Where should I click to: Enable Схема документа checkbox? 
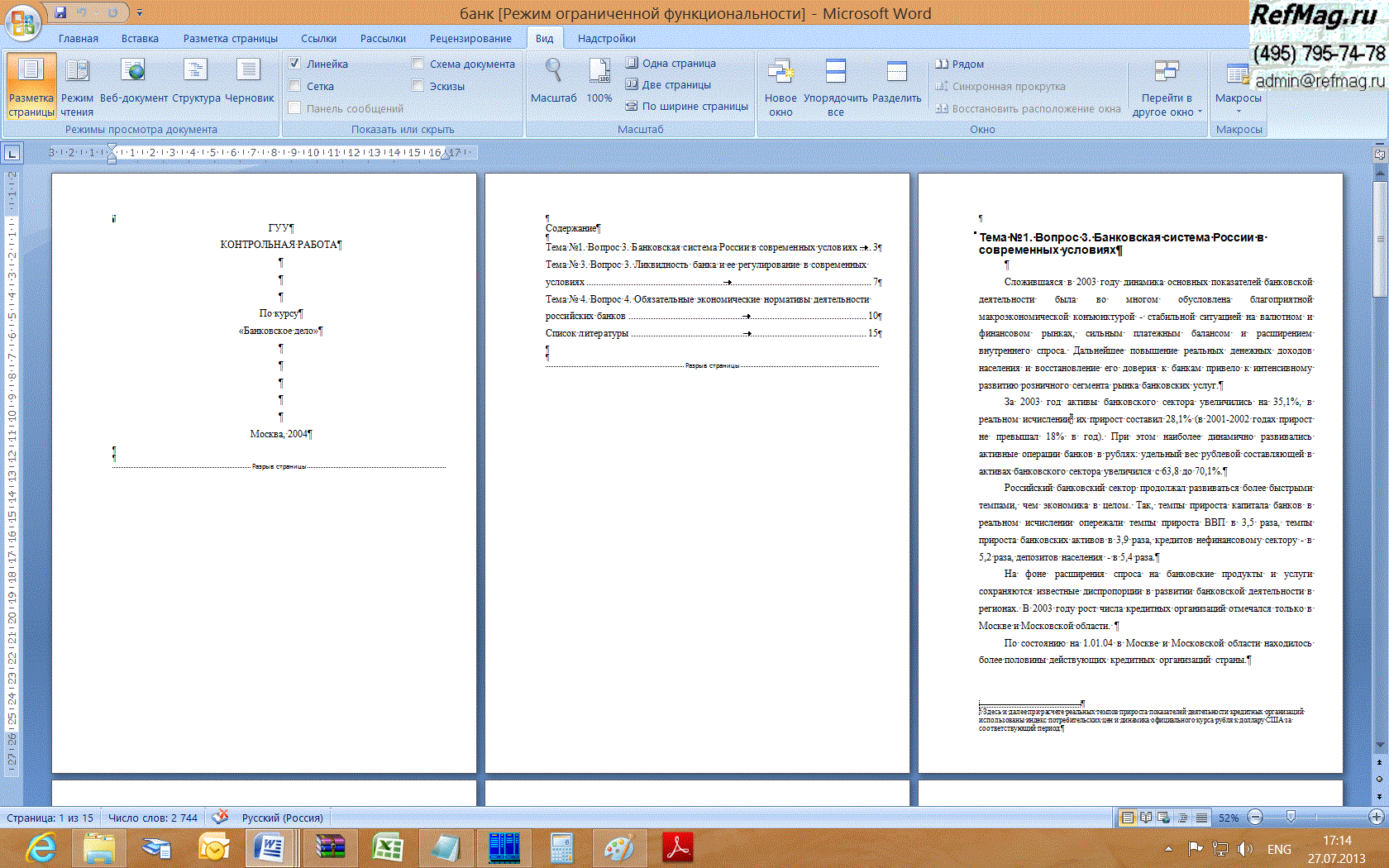click(x=418, y=64)
